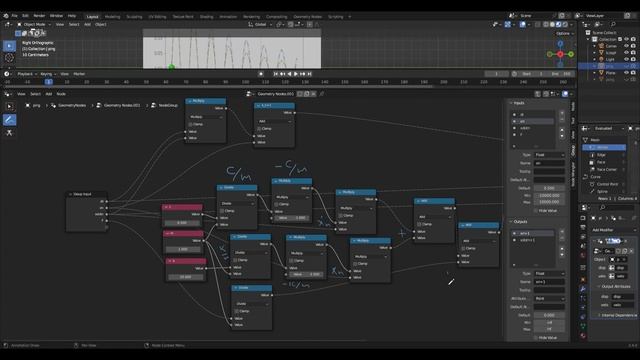This screenshot has height=360, width=640.
Task: Toggle viewport gizmos
Action: click(x=507, y=24)
